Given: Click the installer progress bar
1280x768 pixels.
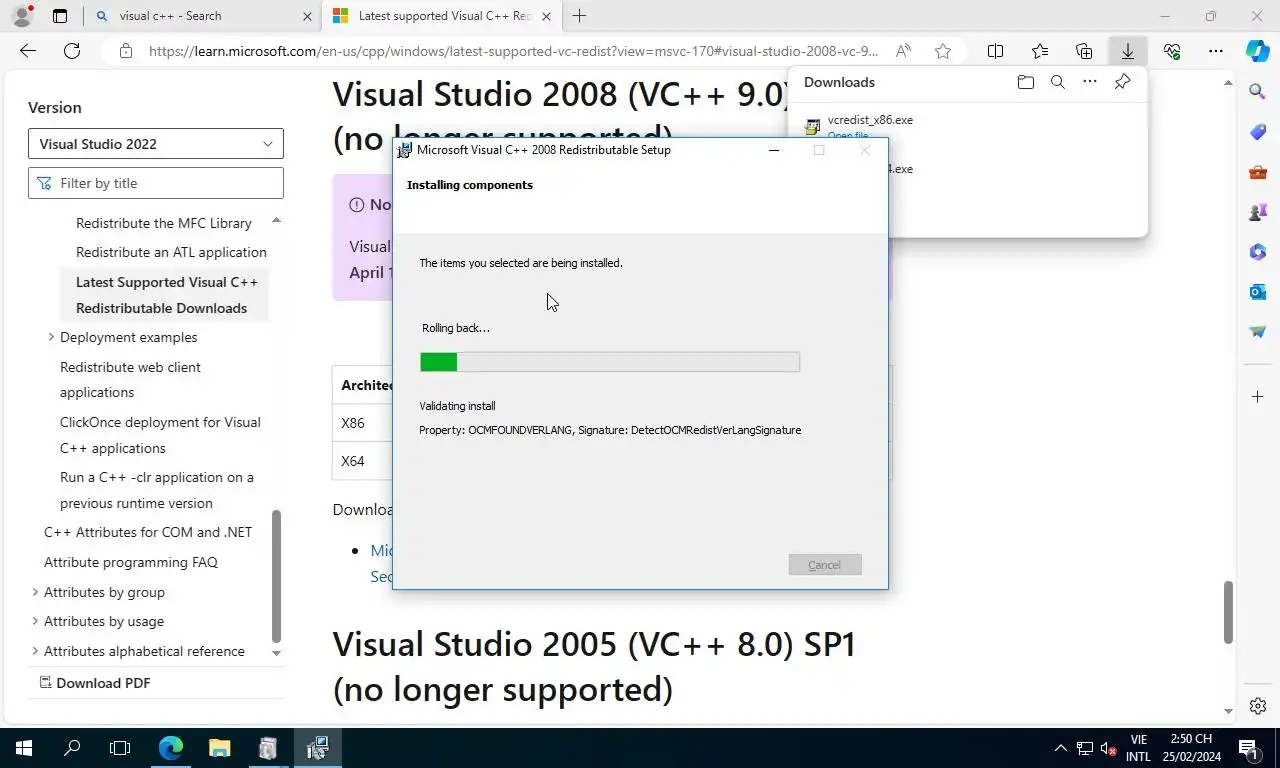Looking at the screenshot, I should point(610,362).
